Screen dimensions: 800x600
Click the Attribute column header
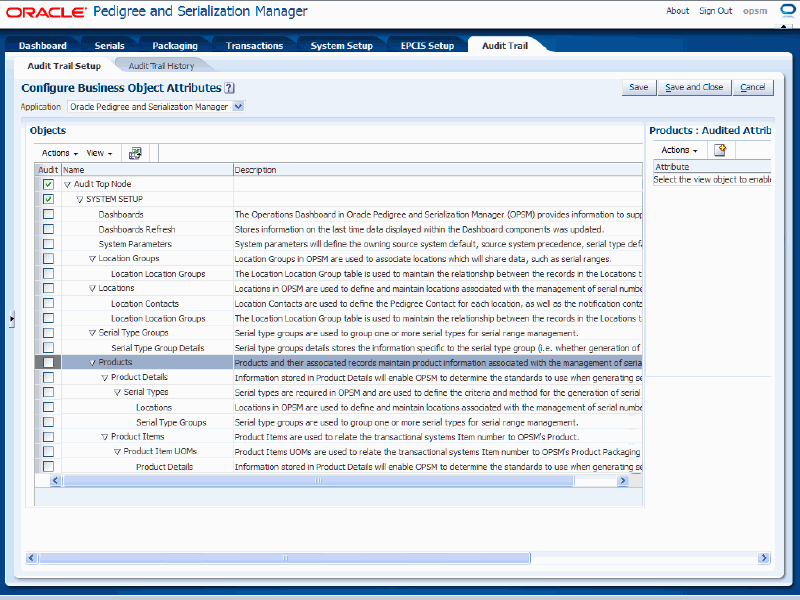coord(712,167)
